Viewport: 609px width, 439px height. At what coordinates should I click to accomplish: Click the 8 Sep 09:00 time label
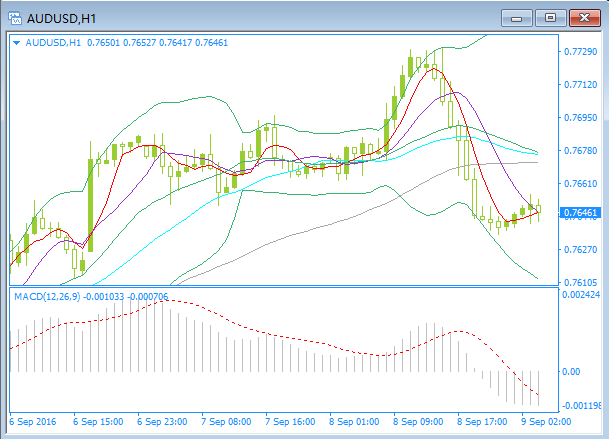point(419,422)
